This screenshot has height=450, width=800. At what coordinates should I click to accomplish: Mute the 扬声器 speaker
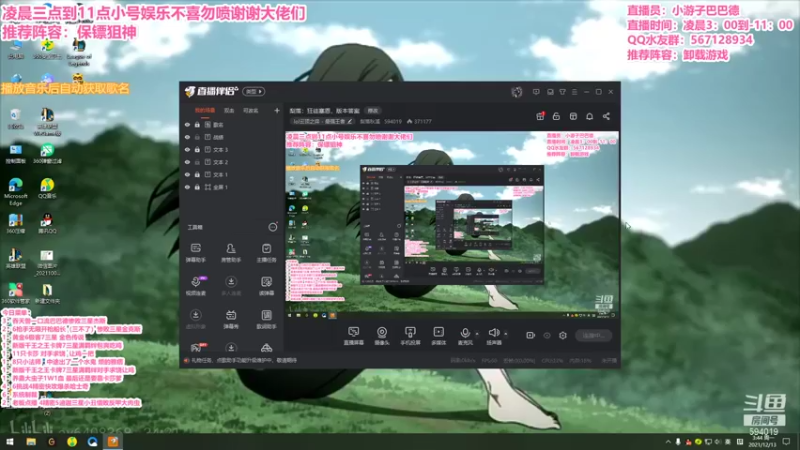[493, 336]
